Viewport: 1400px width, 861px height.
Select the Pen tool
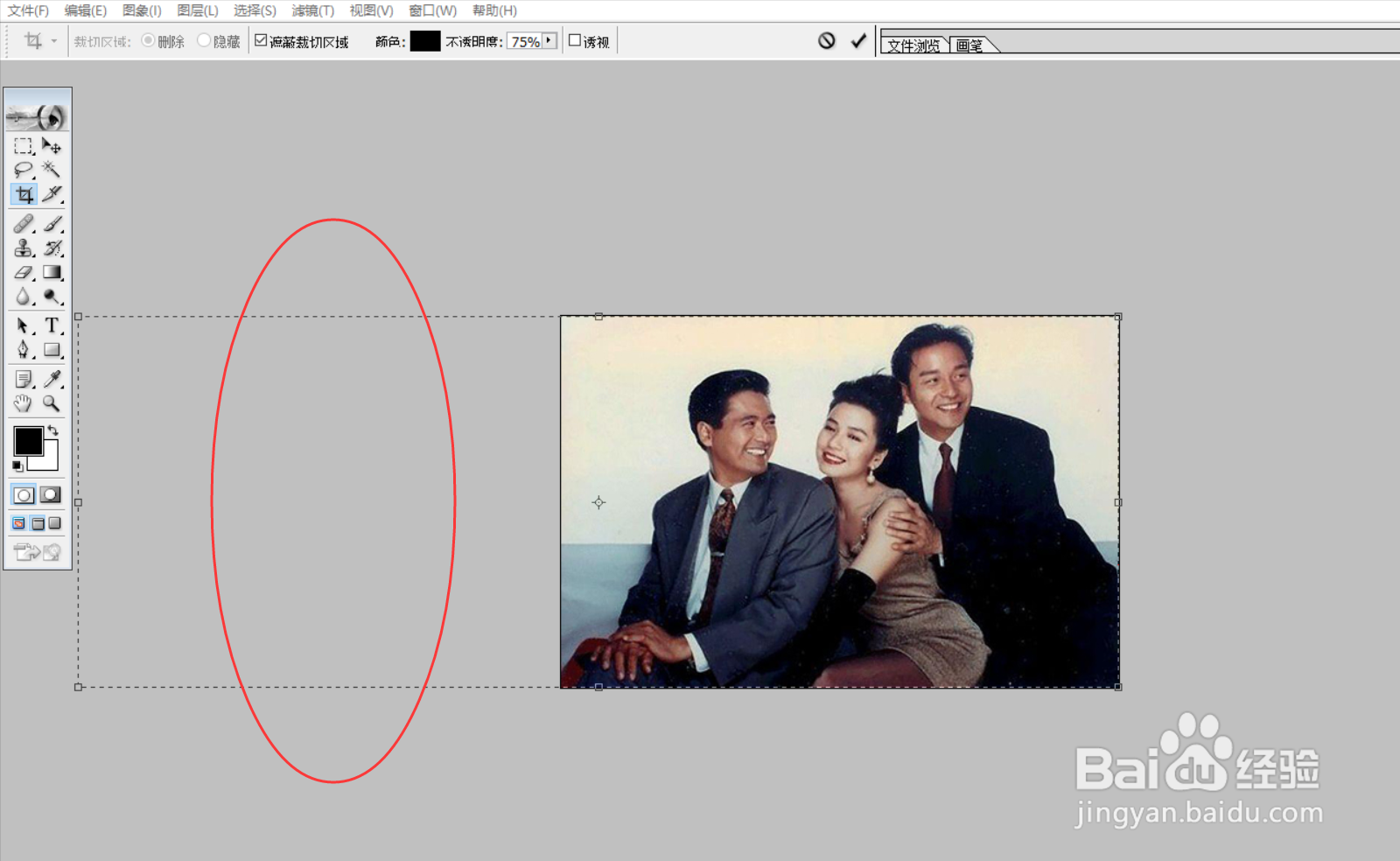(24, 350)
